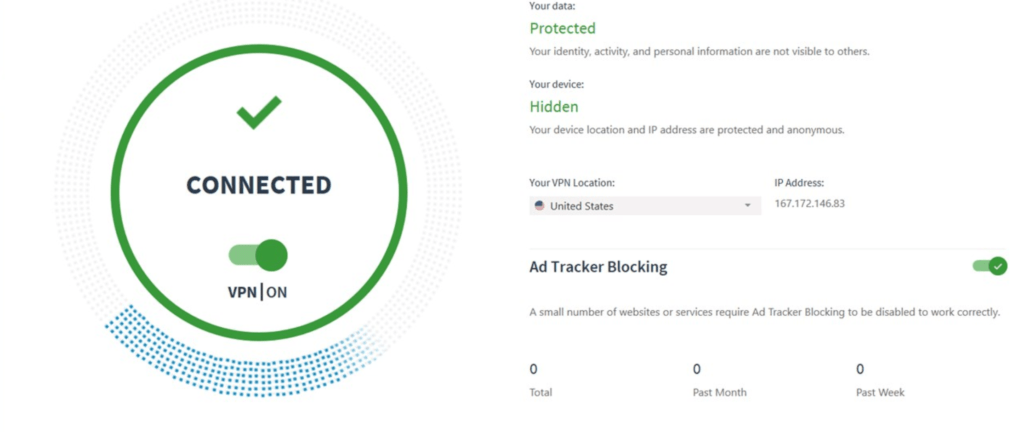Disable the Ad Tracker Blocking toggle
1024x432 pixels.
989,266
